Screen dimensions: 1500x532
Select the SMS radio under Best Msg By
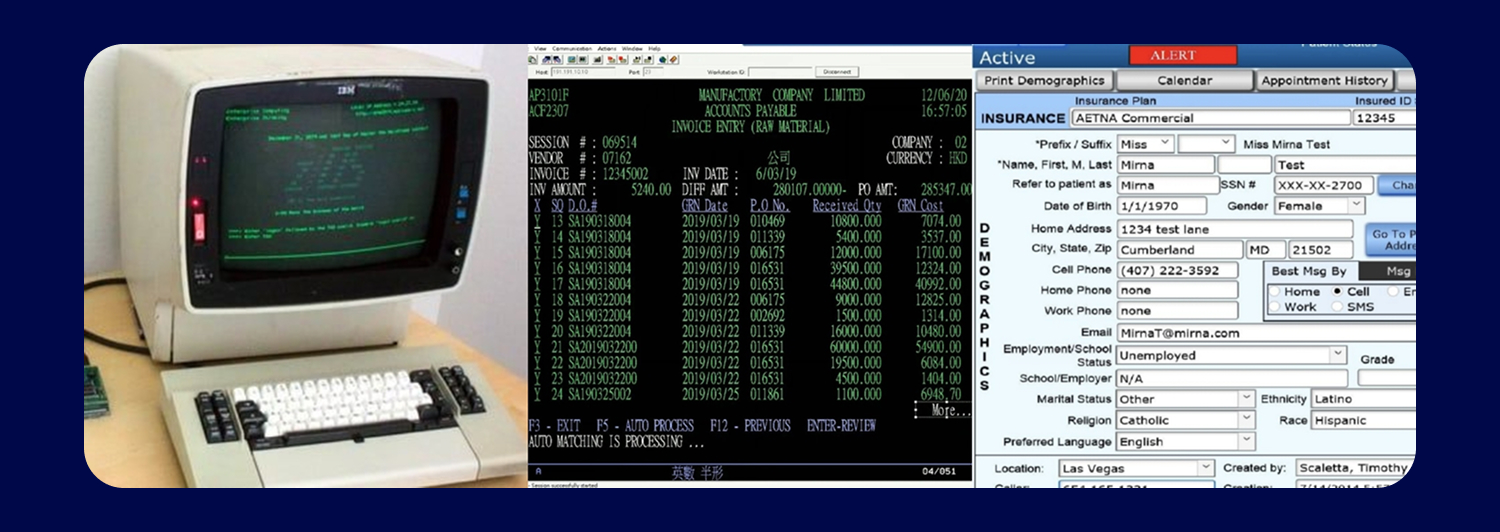tap(1338, 307)
